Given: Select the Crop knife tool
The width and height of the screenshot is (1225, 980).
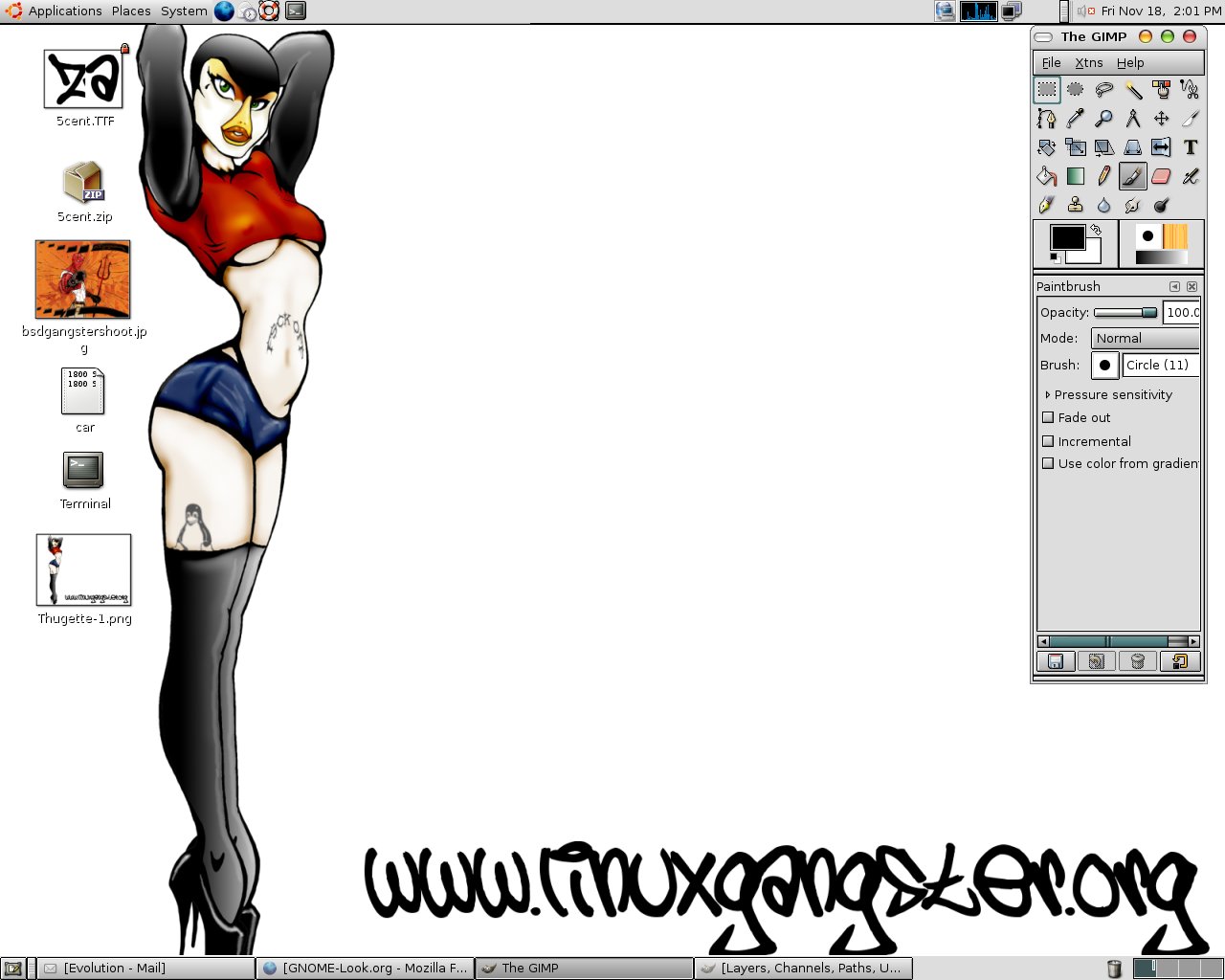Looking at the screenshot, I should tap(1191, 119).
